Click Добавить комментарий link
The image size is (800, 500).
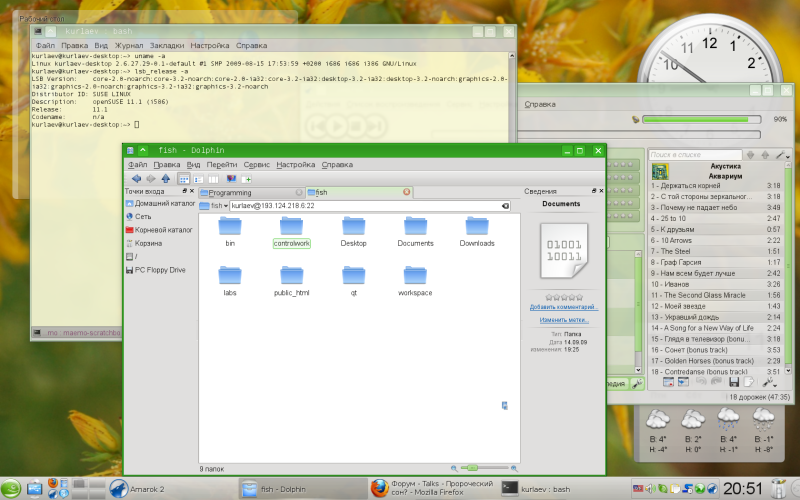[x=564, y=307]
